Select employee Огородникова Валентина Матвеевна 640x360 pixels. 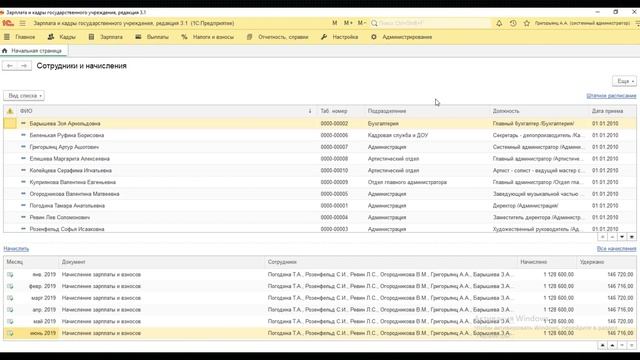75,194
